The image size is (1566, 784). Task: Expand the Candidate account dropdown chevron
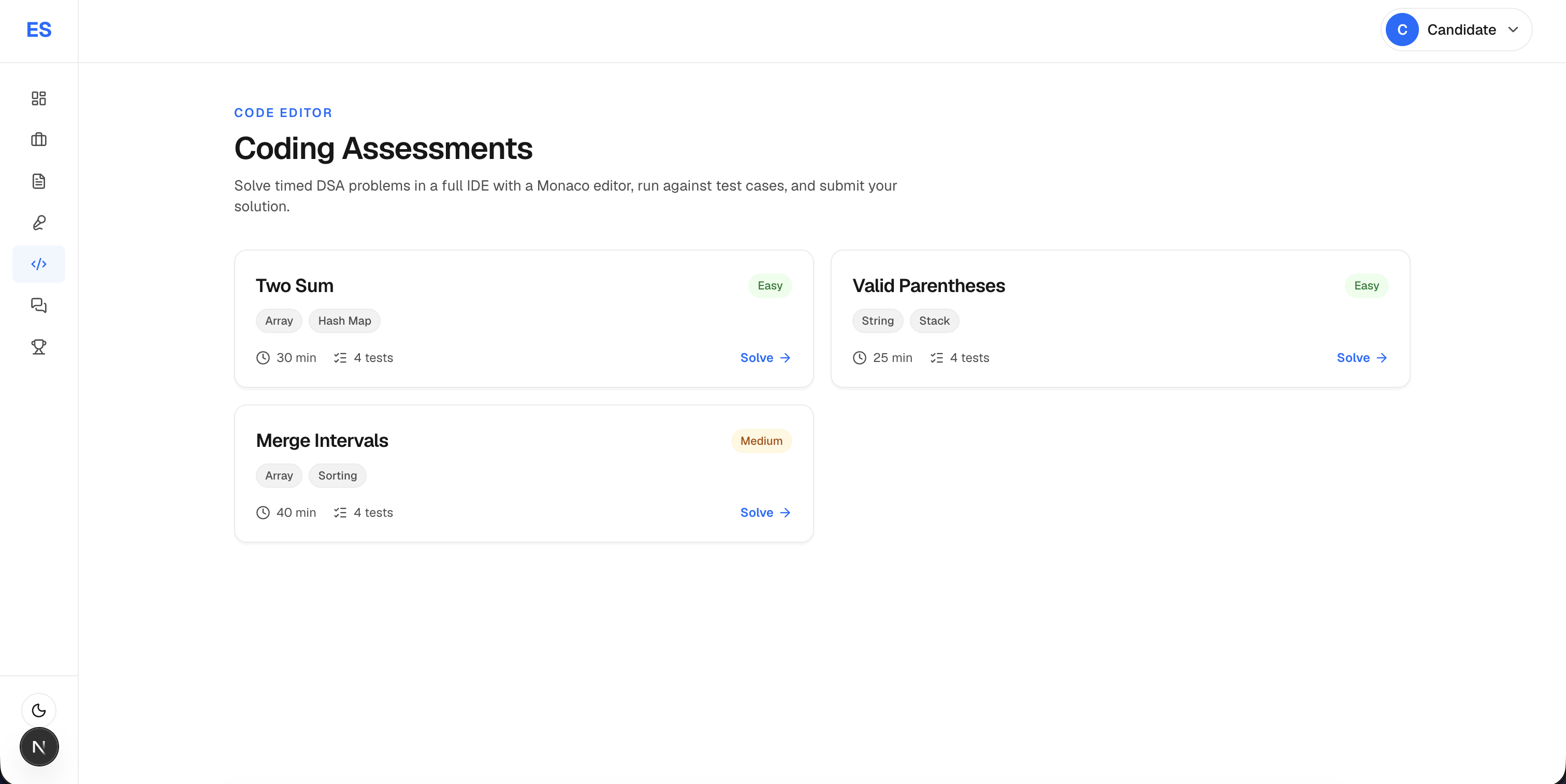1513,30
